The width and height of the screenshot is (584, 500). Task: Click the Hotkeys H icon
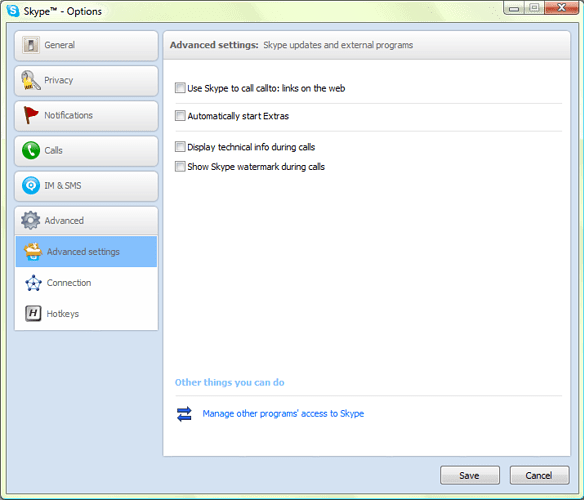[33, 313]
